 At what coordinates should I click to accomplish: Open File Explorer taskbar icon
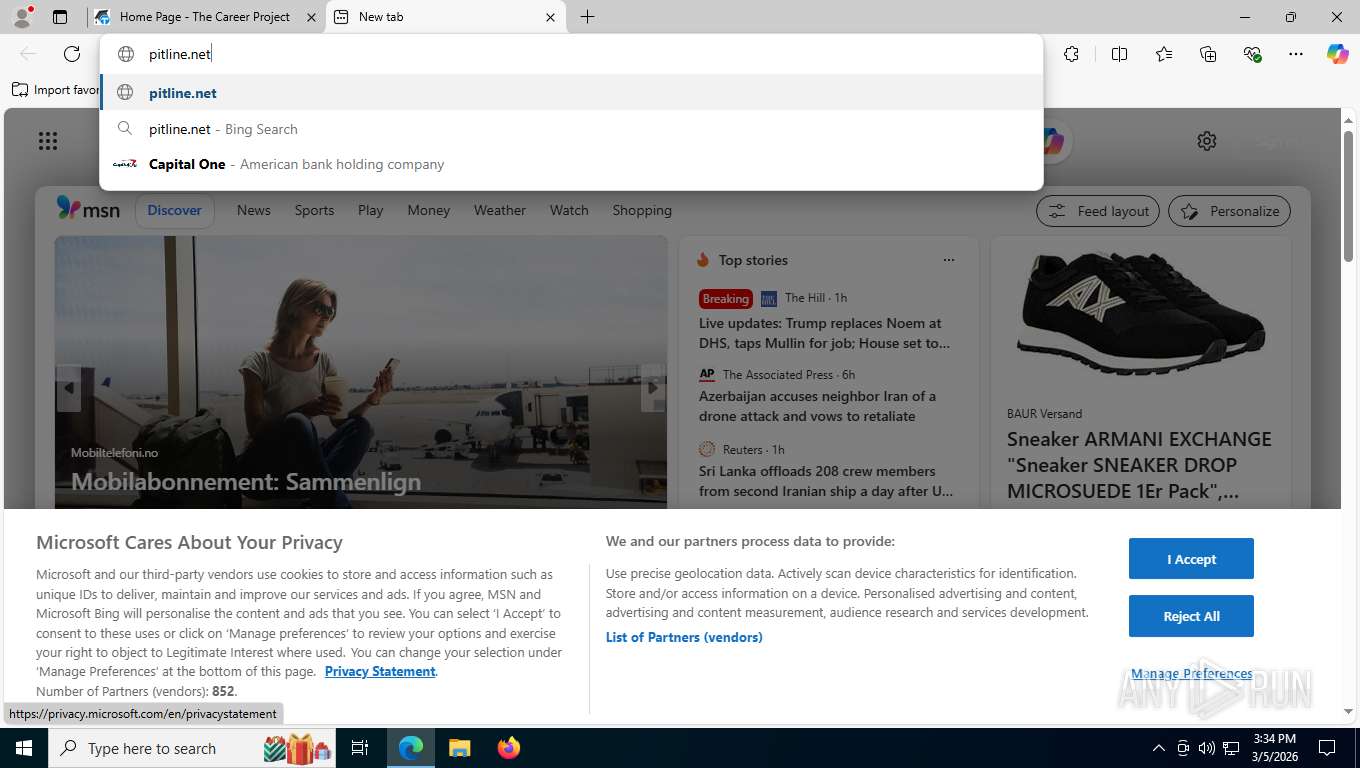click(459, 748)
